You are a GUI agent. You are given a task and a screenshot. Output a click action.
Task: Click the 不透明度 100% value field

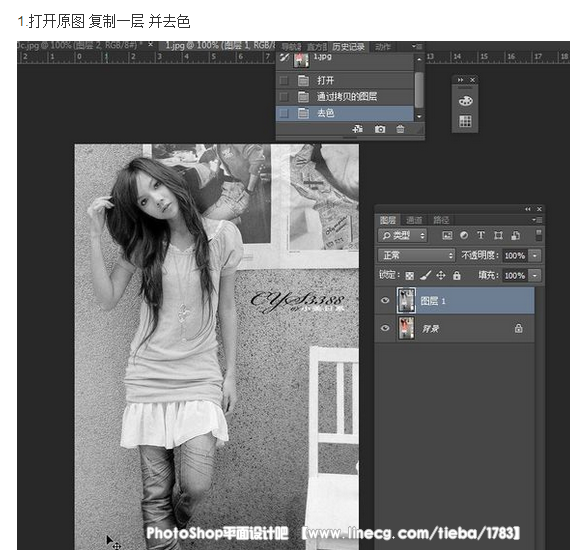(515, 256)
